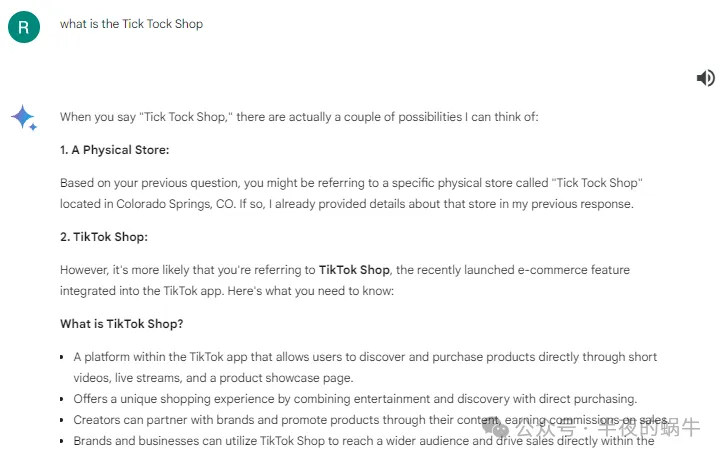Click the 'Colorado Springs, CO' text
The width and height of the screenshot is (724, 457).
tap(175, 204)
